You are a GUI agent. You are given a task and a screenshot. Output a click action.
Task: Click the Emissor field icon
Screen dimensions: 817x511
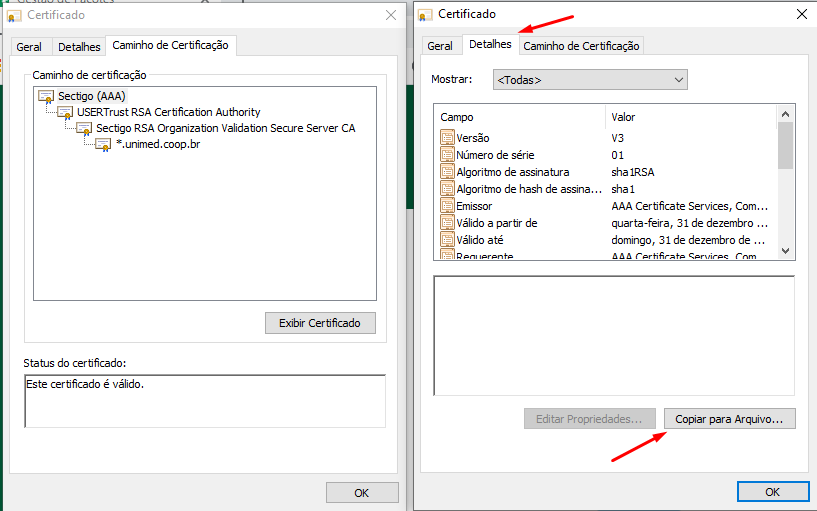click(x=447, y=206)
